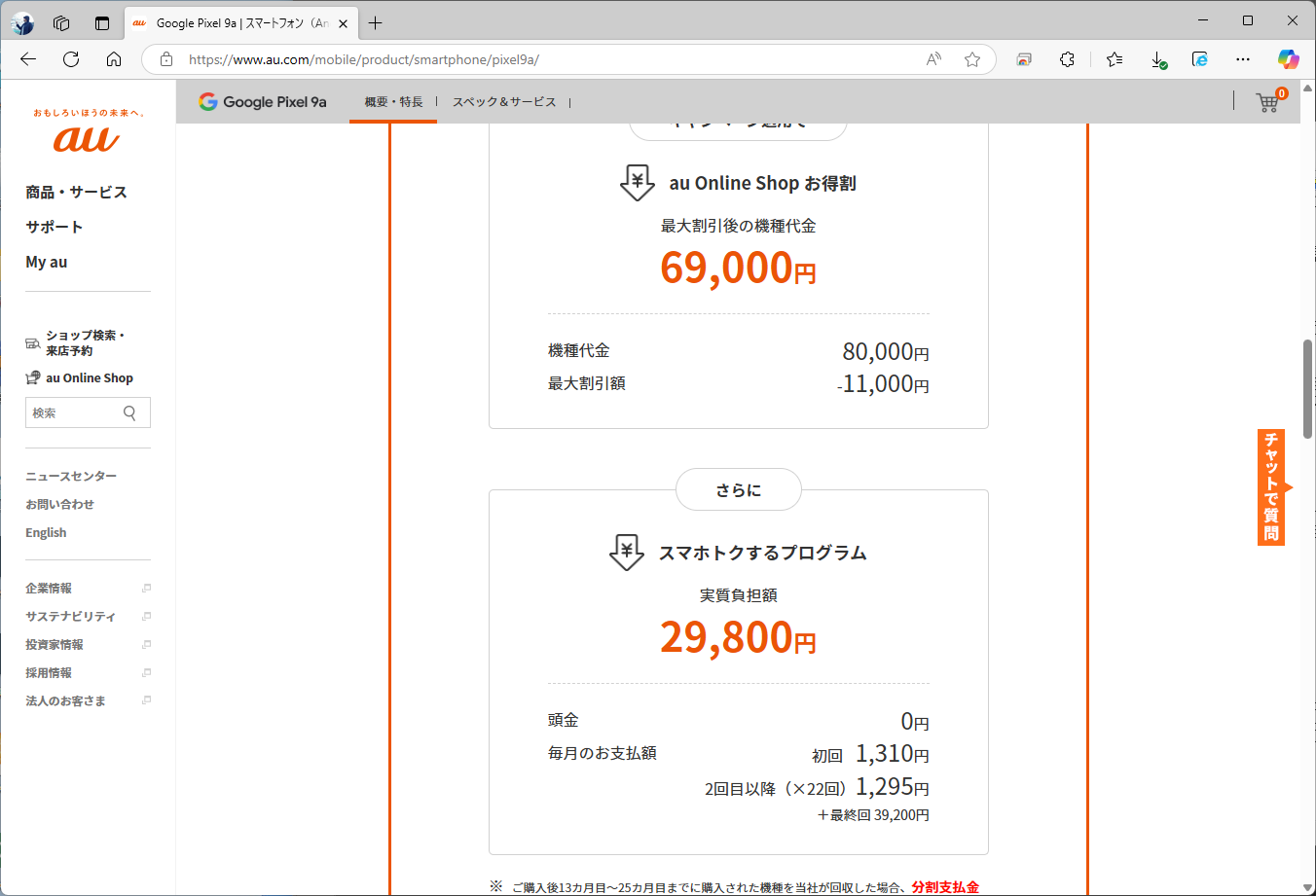This screenshot has width=1316, height=896.
Task: Click the さらに pill label
Action: [739, 489]
